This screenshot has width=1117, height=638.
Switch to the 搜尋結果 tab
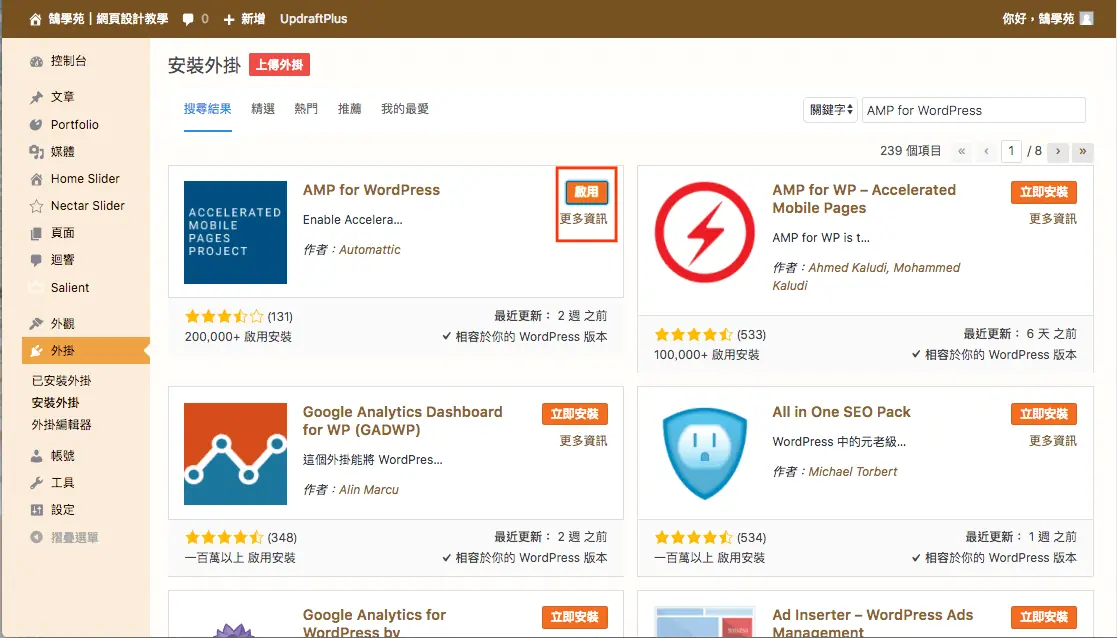tap(207, 109)
